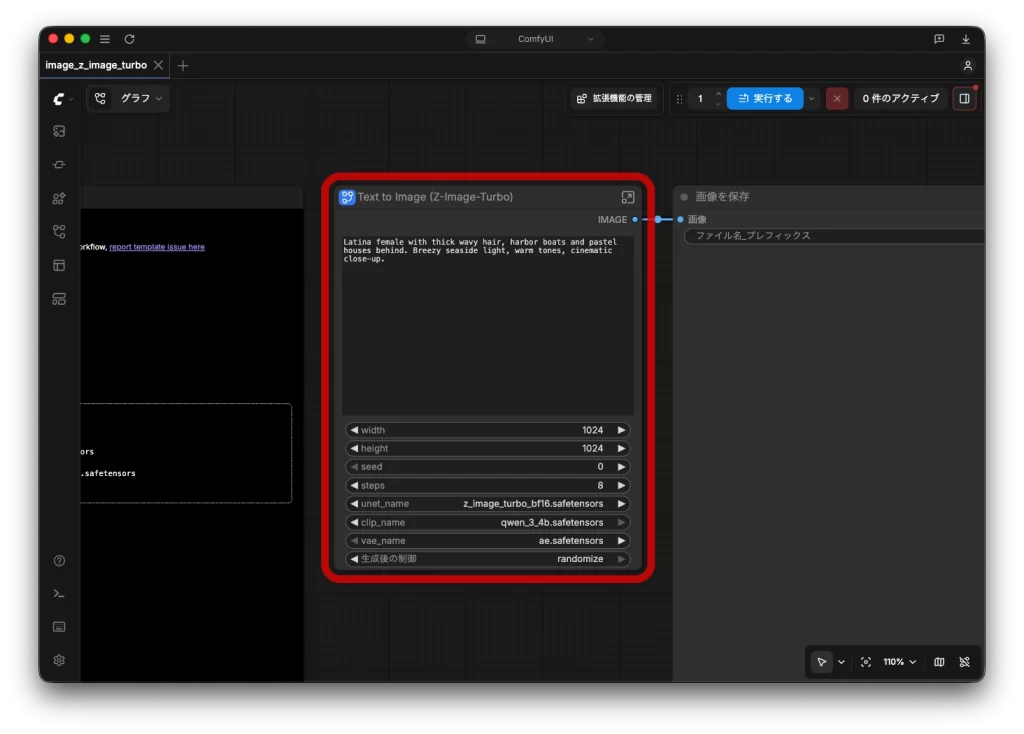1024x734 pixels.
Task: Click the graph icon next to グラフ
Action: (x=100, y=99)
